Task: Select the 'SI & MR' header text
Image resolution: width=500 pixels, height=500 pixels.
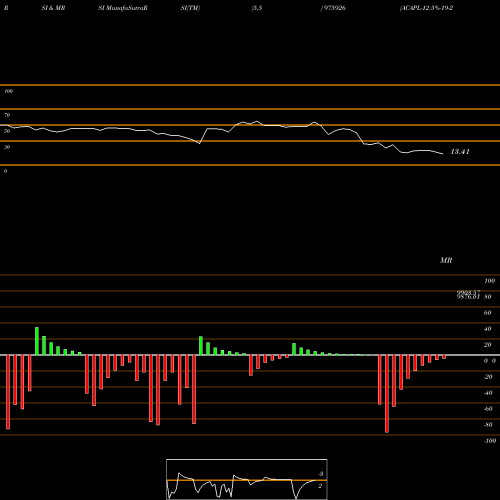Action: click(x=53, y=8)
